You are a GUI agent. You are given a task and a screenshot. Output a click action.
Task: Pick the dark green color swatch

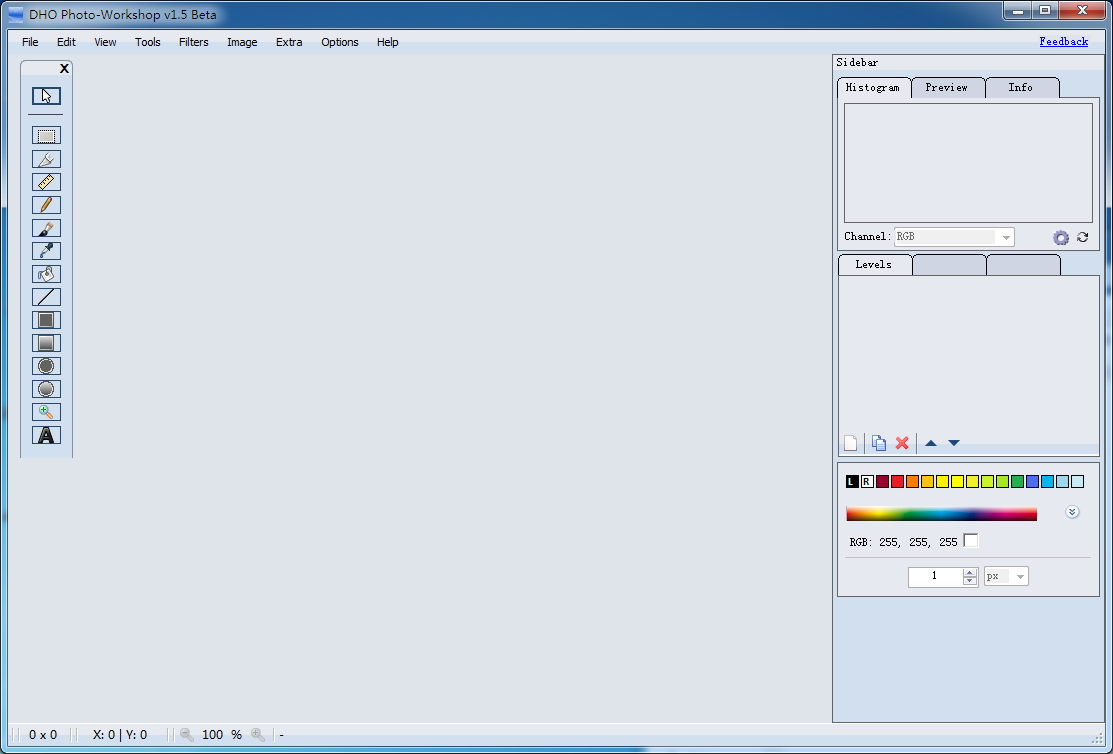point(1017,481)
